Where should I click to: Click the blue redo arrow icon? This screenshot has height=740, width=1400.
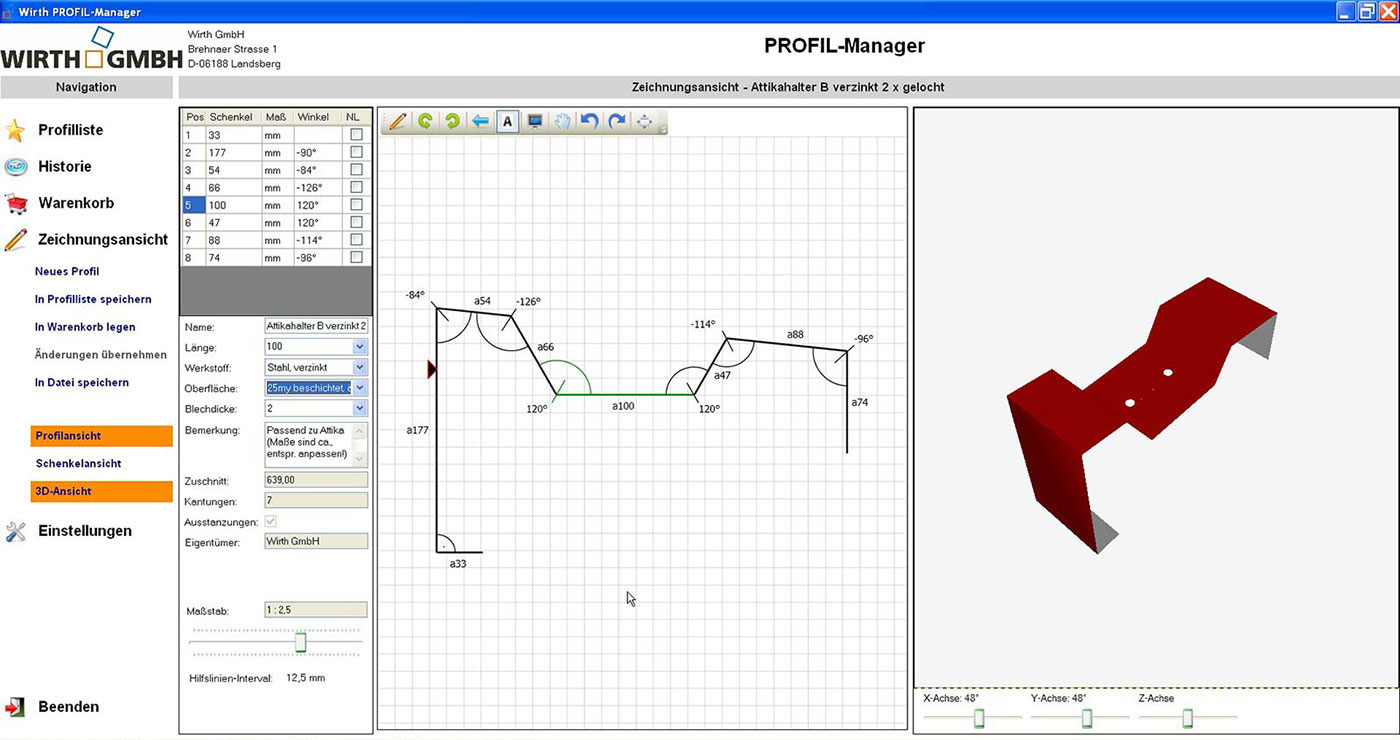click(x=617, y=122)
